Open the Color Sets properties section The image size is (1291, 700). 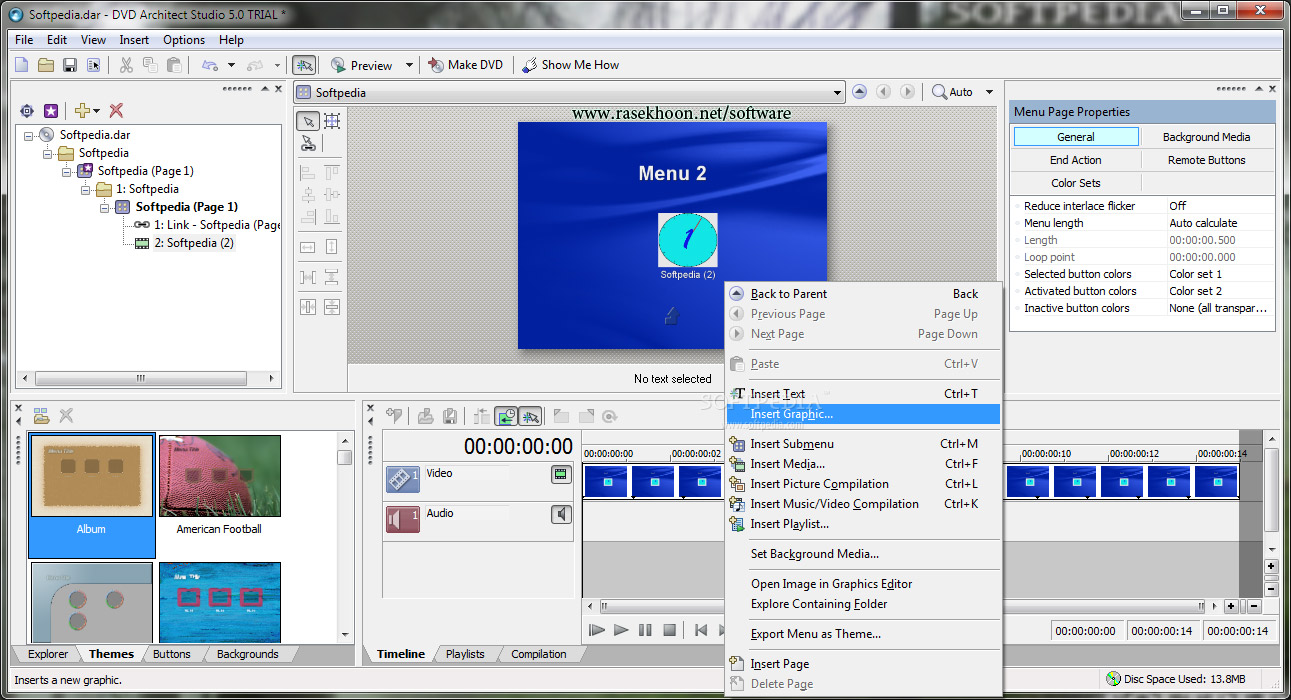click(x=1076, y=183)
